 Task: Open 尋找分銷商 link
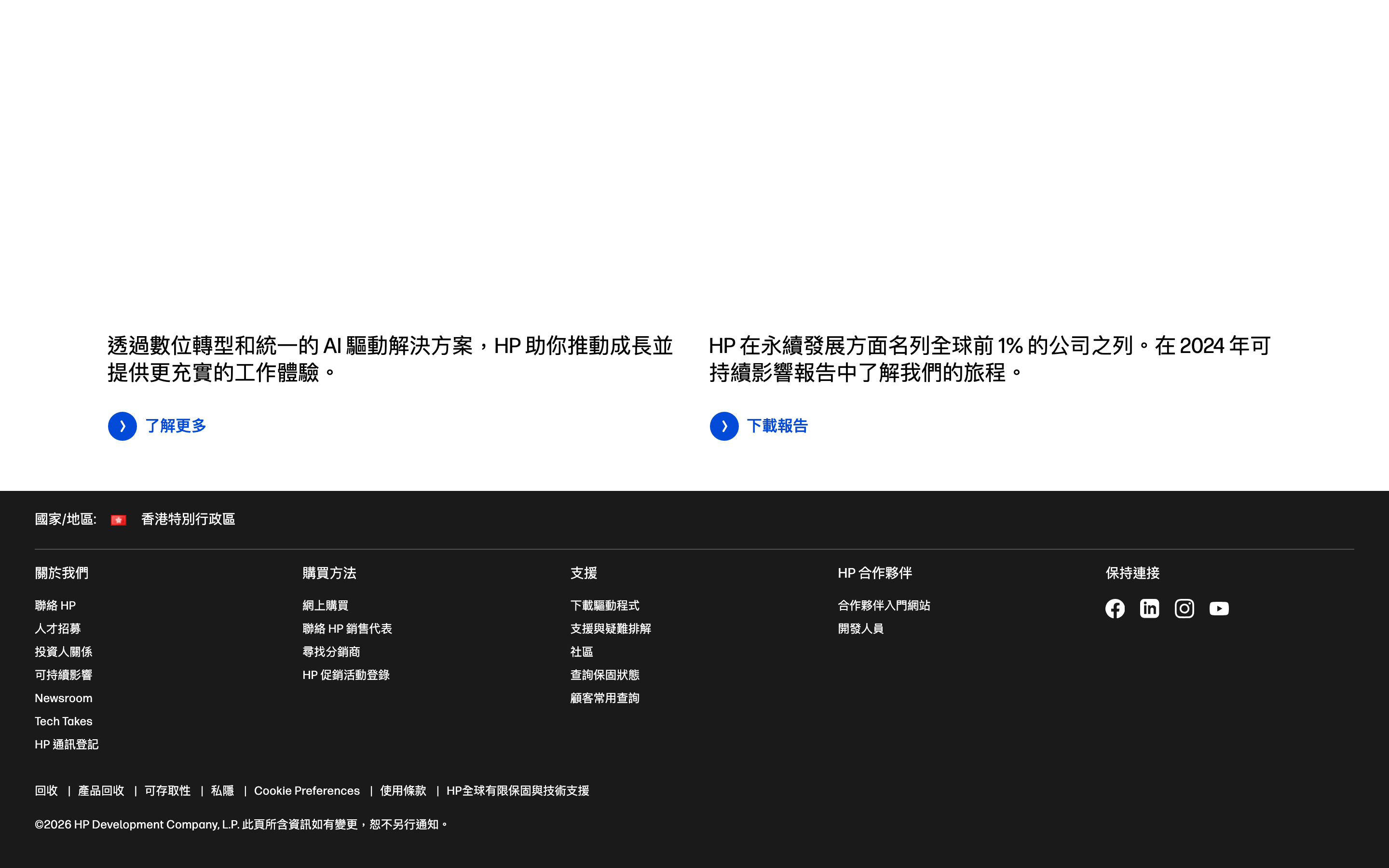(331, 651)
